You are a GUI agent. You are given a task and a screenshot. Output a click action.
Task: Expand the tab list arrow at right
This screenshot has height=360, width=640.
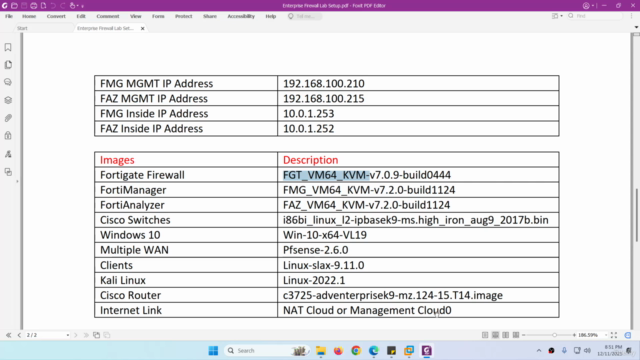(636, 27)
